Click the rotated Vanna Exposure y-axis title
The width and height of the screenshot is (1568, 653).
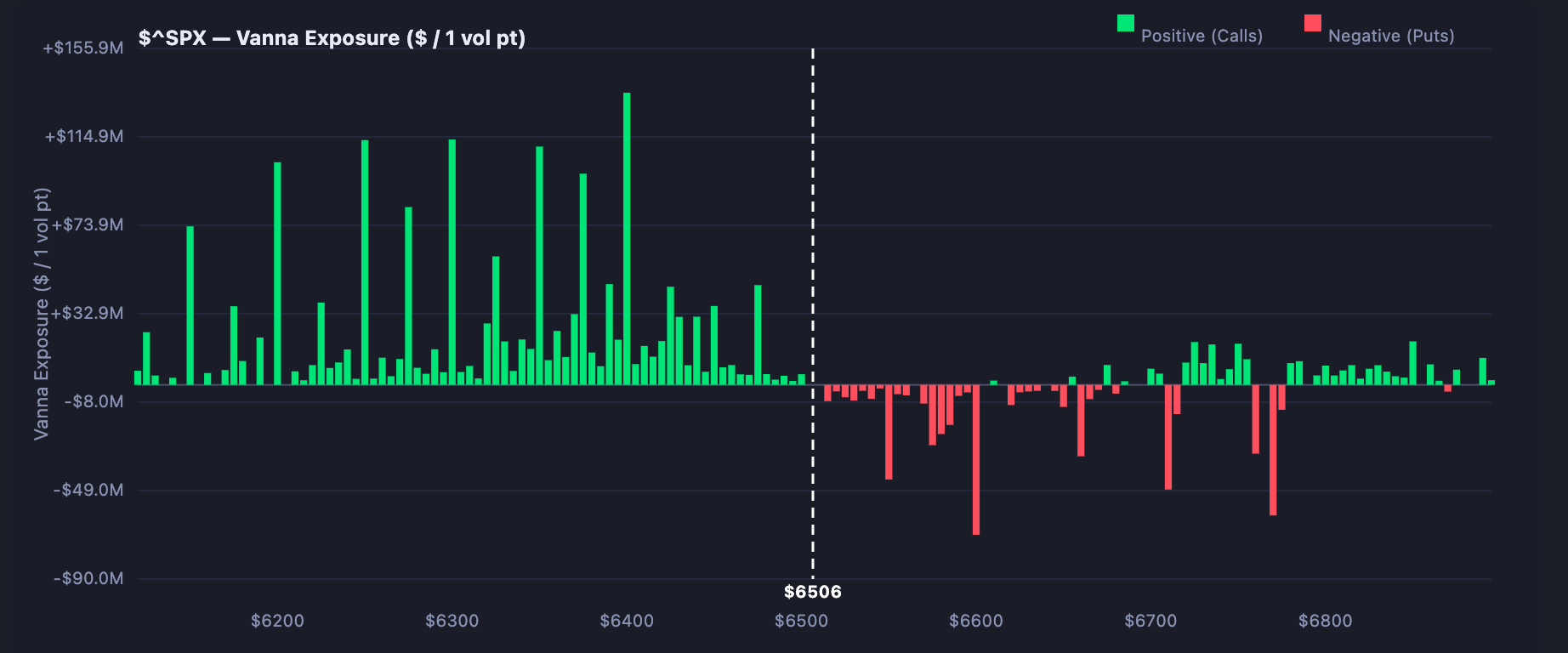point(42,314)
